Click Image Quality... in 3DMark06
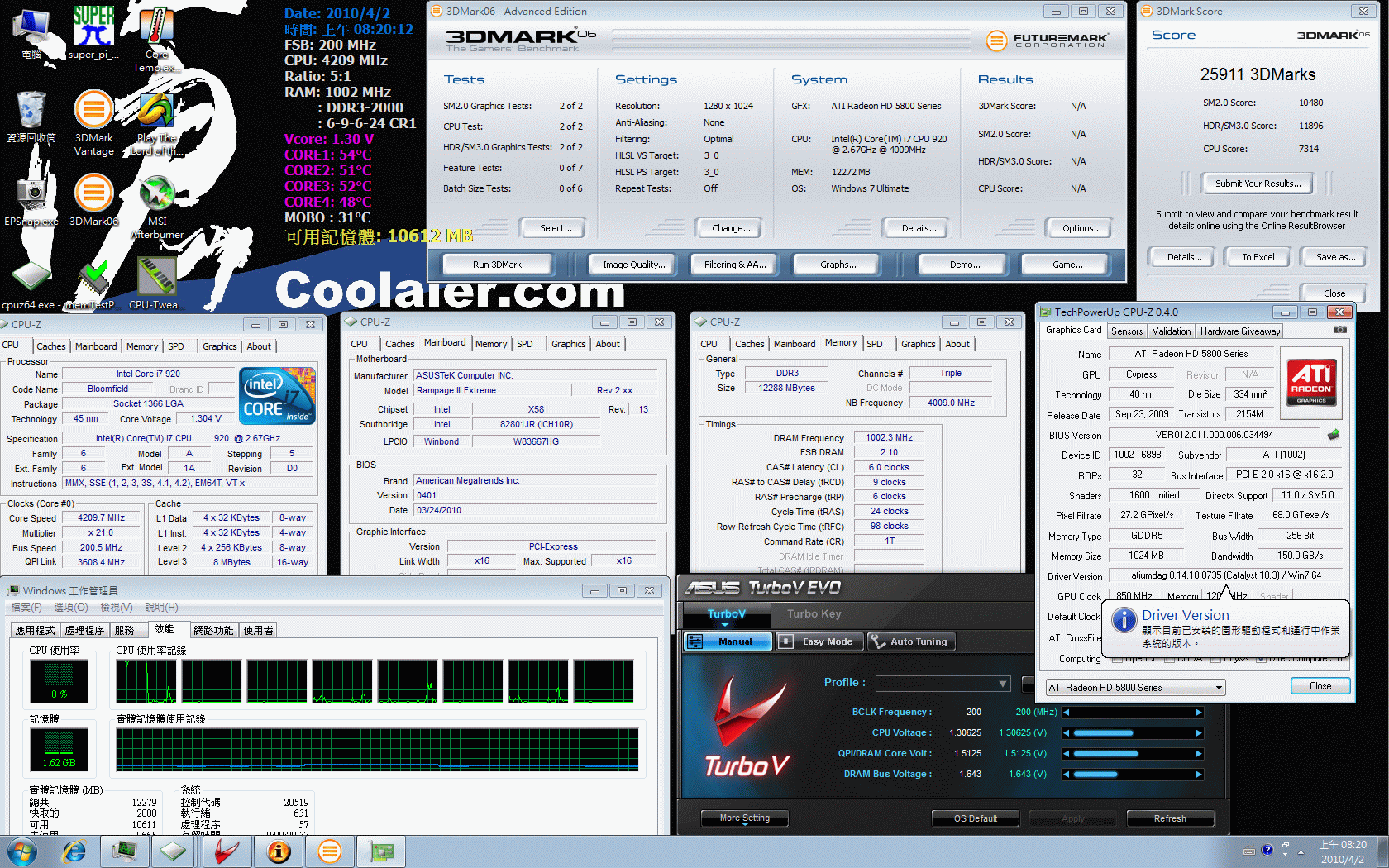The width and height of the screenshot is (1389, 868). click(633, 265)
